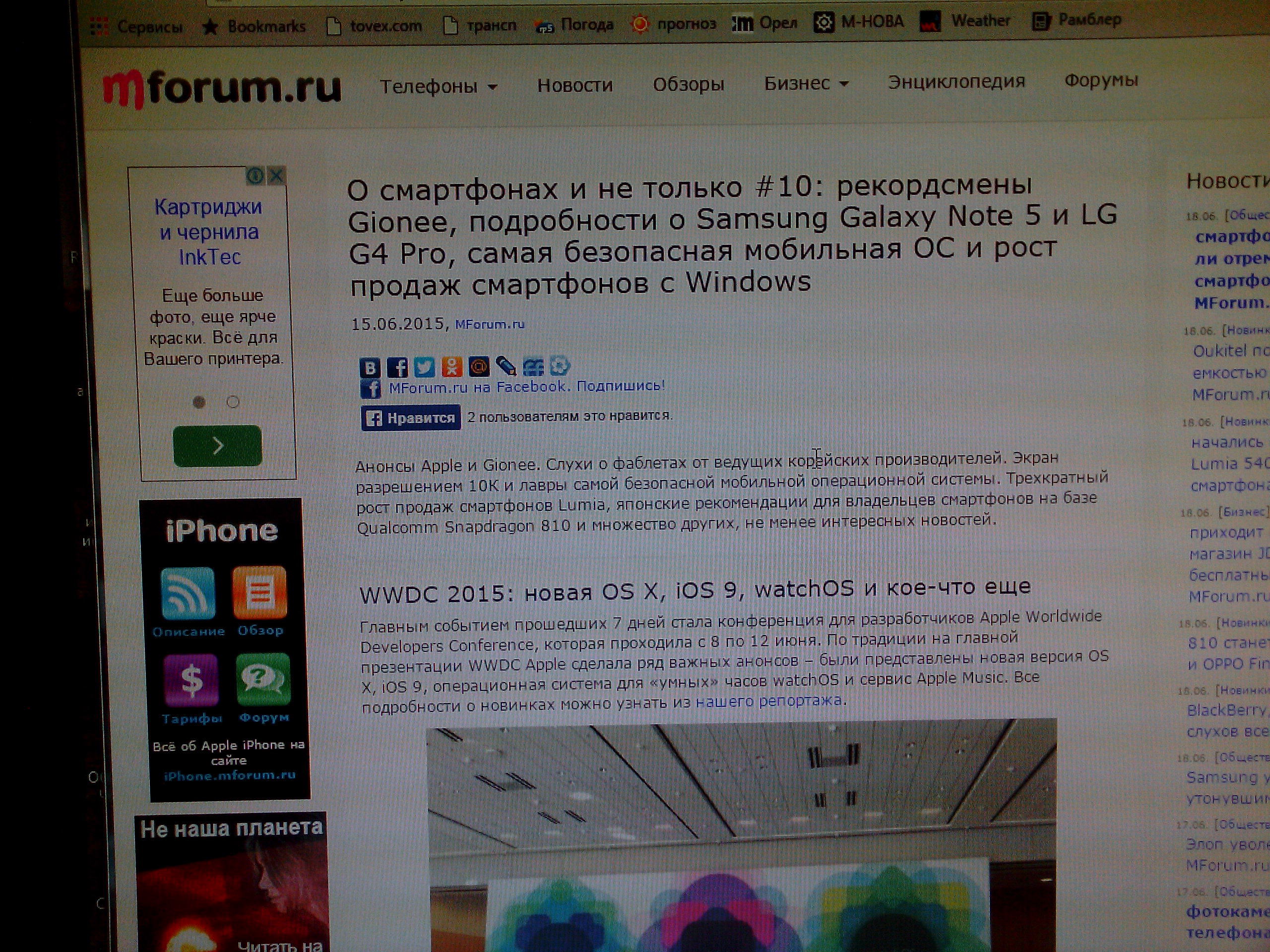
Task: Share article on VKontakte icon
Action: [x=370, y=367]
